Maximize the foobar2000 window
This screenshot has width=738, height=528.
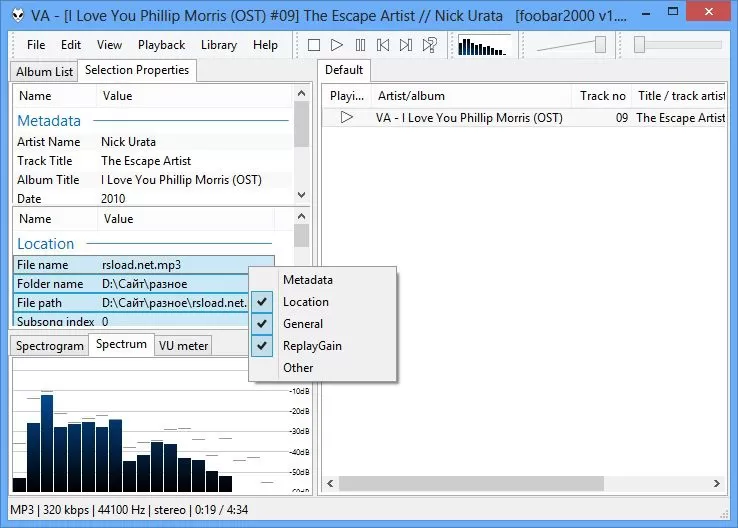(673, 11)
